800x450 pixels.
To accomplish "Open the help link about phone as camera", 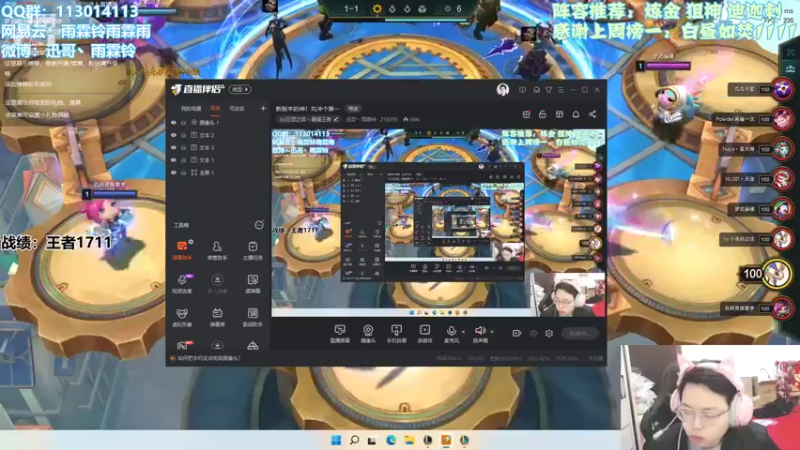I will [209, 359].
